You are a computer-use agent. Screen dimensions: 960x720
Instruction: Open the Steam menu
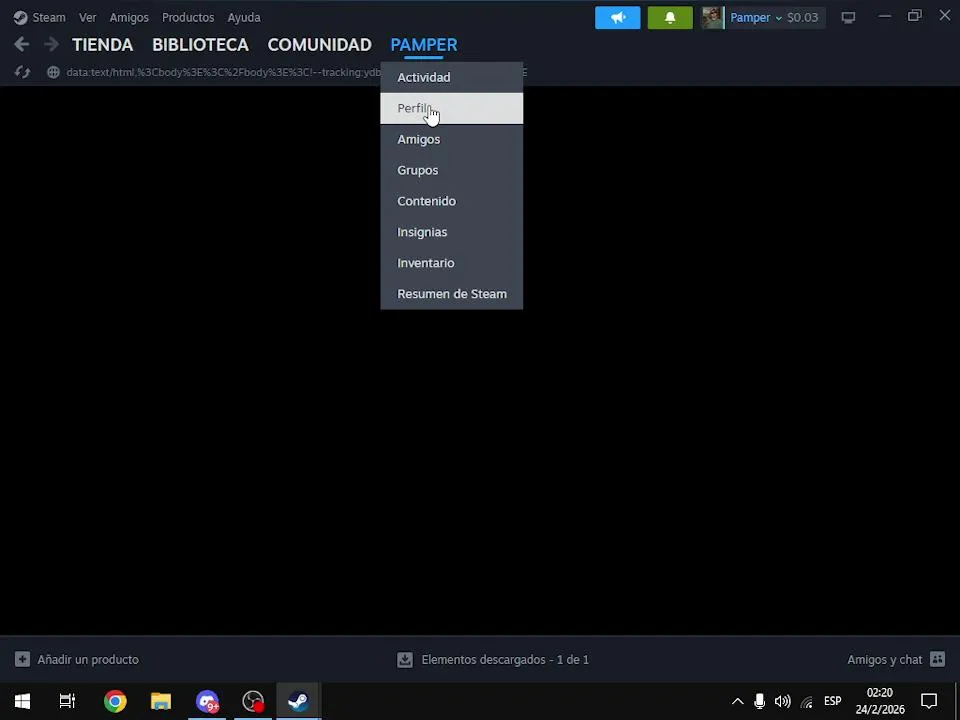coord(49,17)
